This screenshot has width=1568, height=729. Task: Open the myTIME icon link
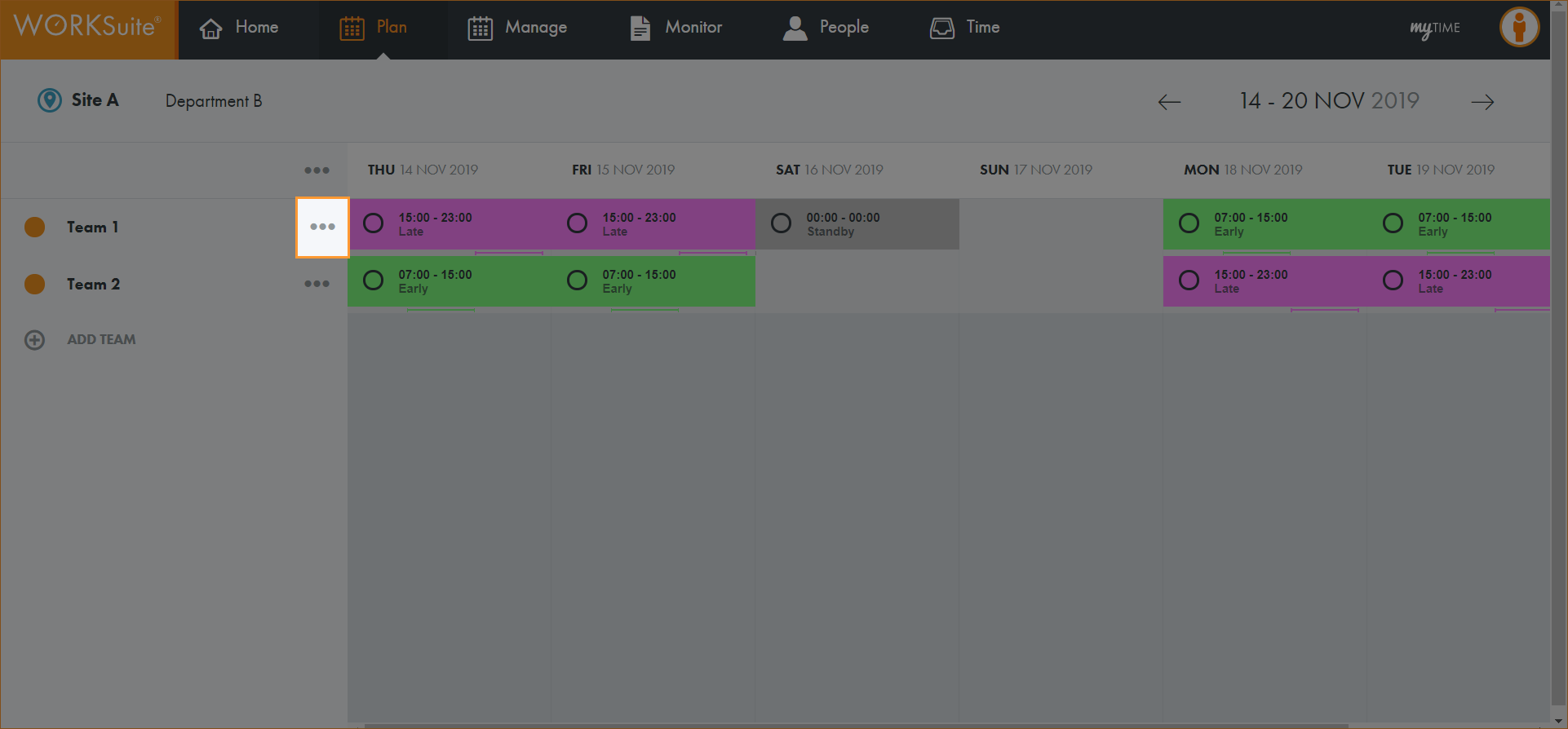(x=1434, y=29)
